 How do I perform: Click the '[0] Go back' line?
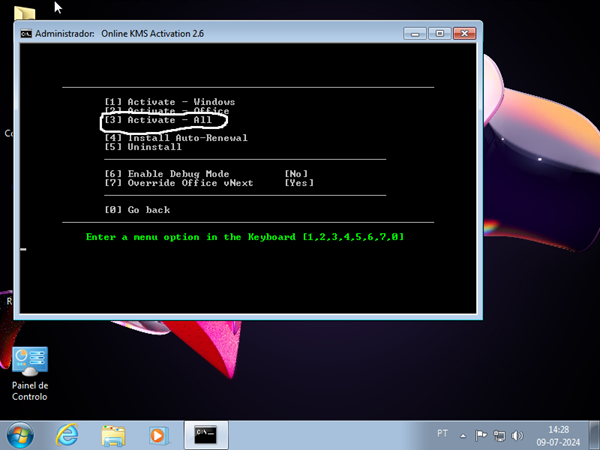point(137,210)
